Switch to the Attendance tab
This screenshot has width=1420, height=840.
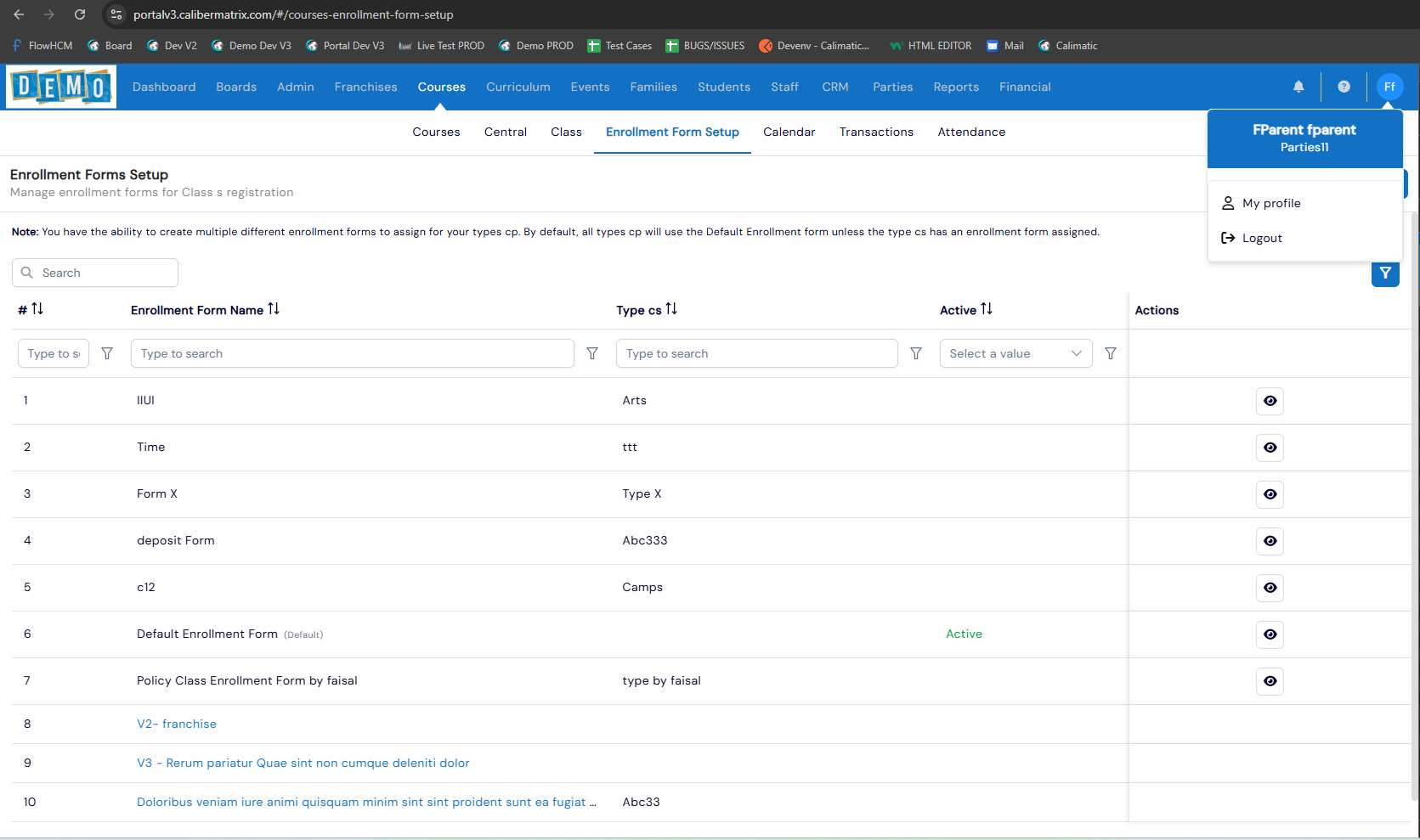click(971, 132)
